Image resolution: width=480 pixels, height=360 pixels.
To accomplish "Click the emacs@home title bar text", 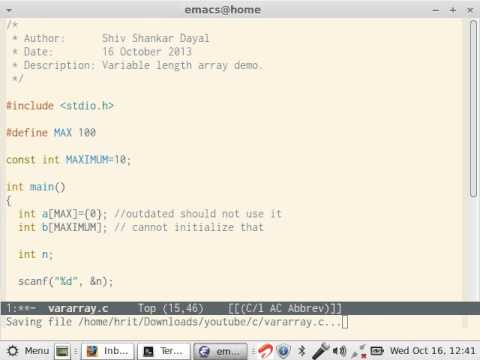I will coord(223,10).
